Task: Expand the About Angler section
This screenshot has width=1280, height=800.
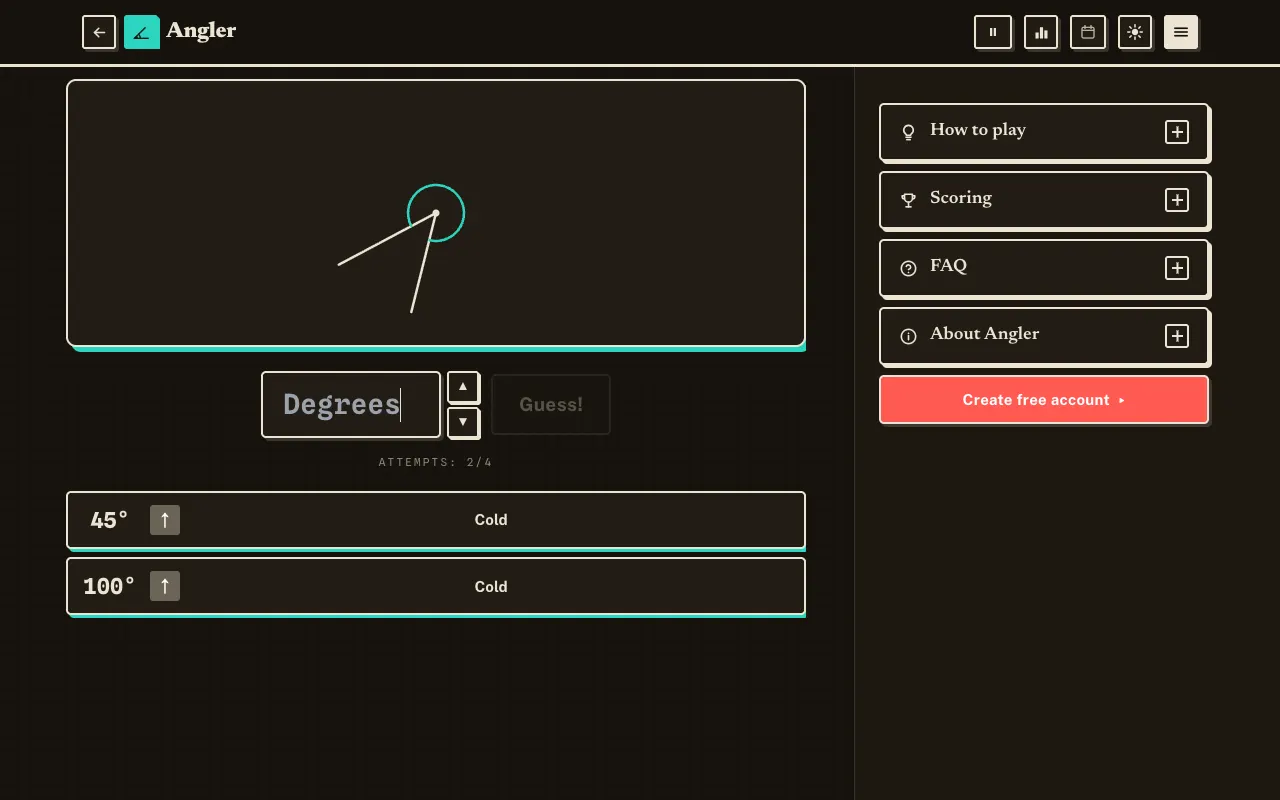Action: click(x=1044, y=335)
